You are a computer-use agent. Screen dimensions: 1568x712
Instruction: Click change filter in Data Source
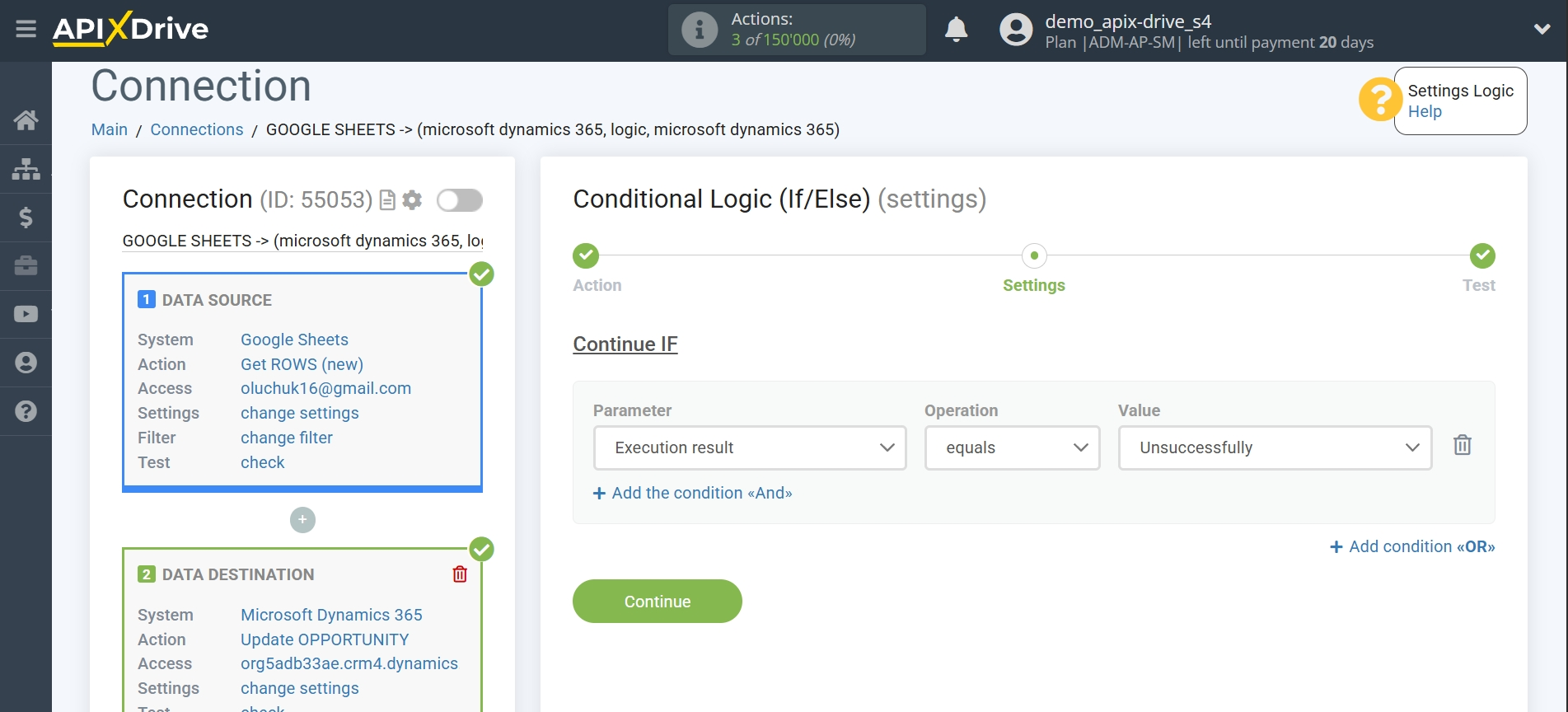coord(287,438)
